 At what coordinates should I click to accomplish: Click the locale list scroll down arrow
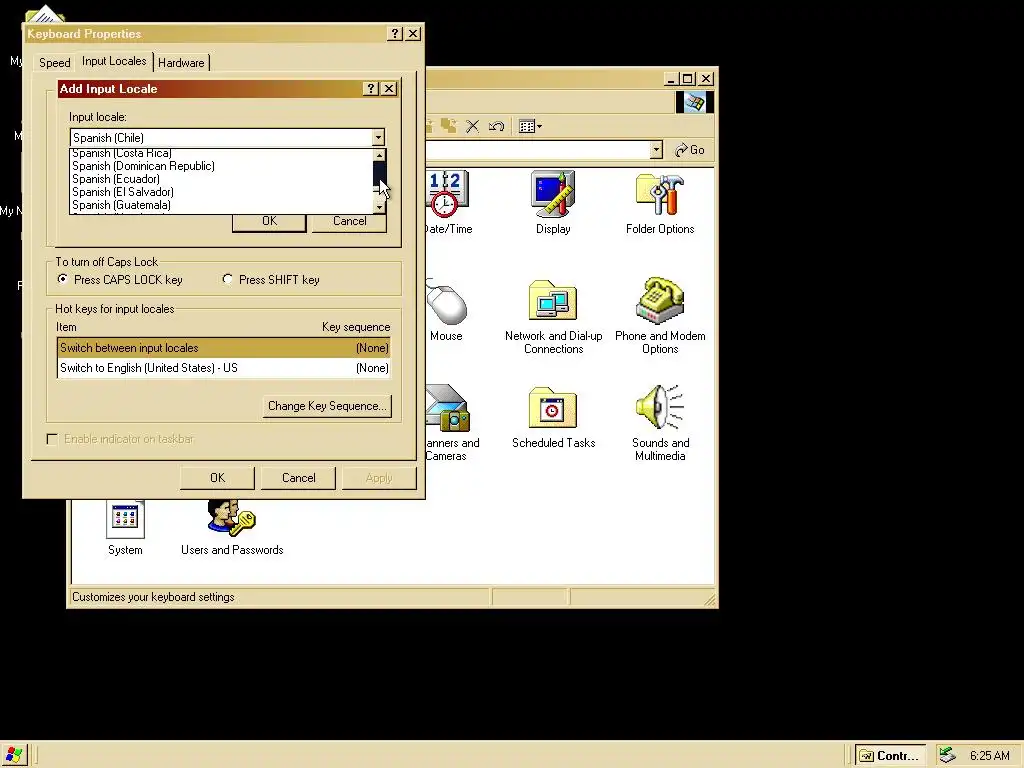pyautogui.click(x=379, y=207)
